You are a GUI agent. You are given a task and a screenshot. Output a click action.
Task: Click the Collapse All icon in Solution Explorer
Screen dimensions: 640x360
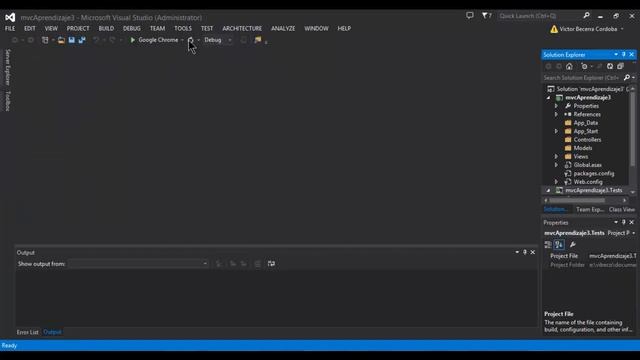tap(620, 66)
